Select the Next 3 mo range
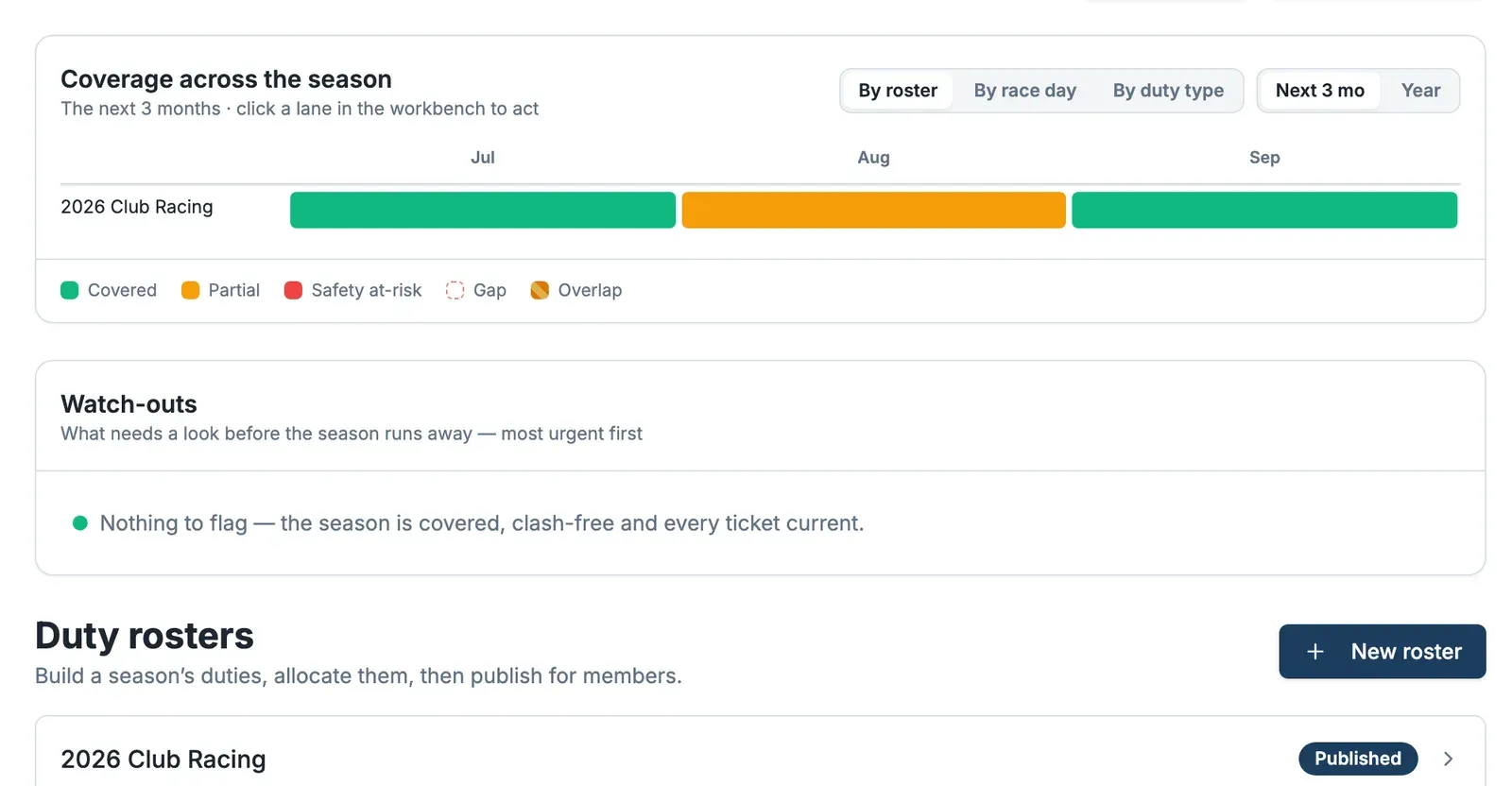 pyautogui.click(x=1320, y=91)
